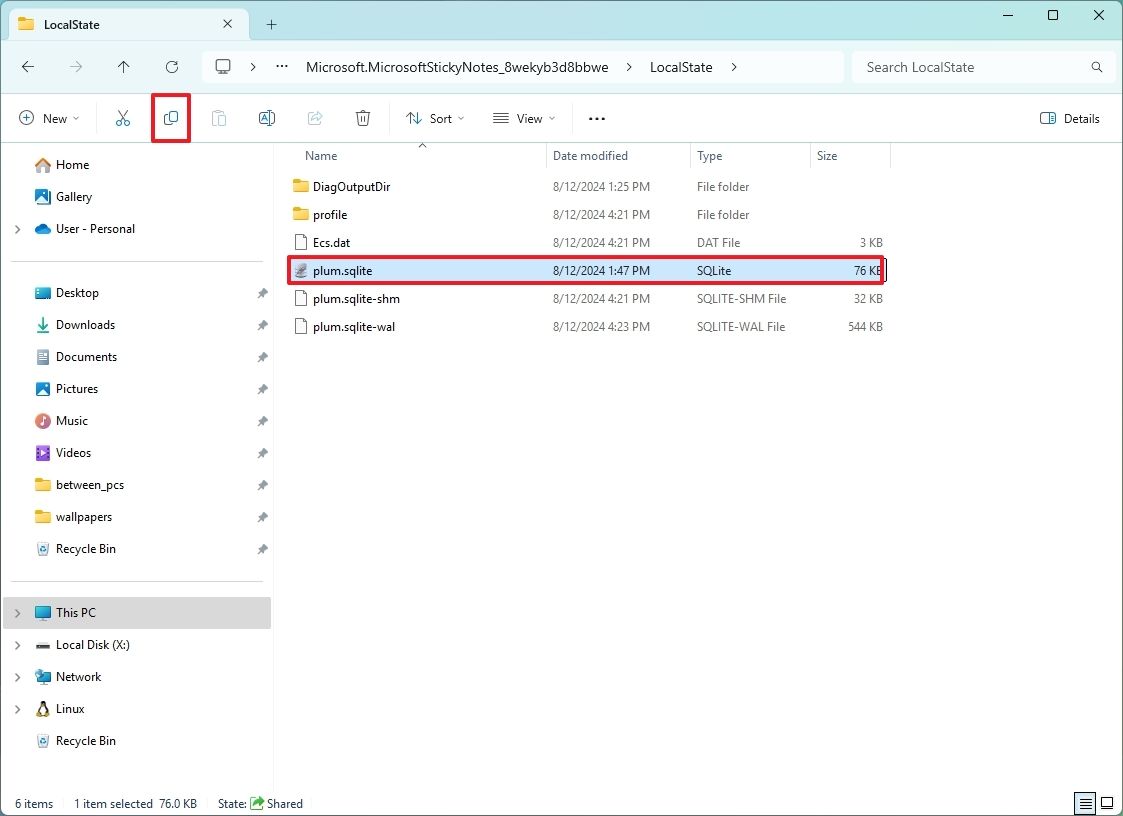Open the New item dropdown
This screenshot has width=1123, height=816.
49,118
